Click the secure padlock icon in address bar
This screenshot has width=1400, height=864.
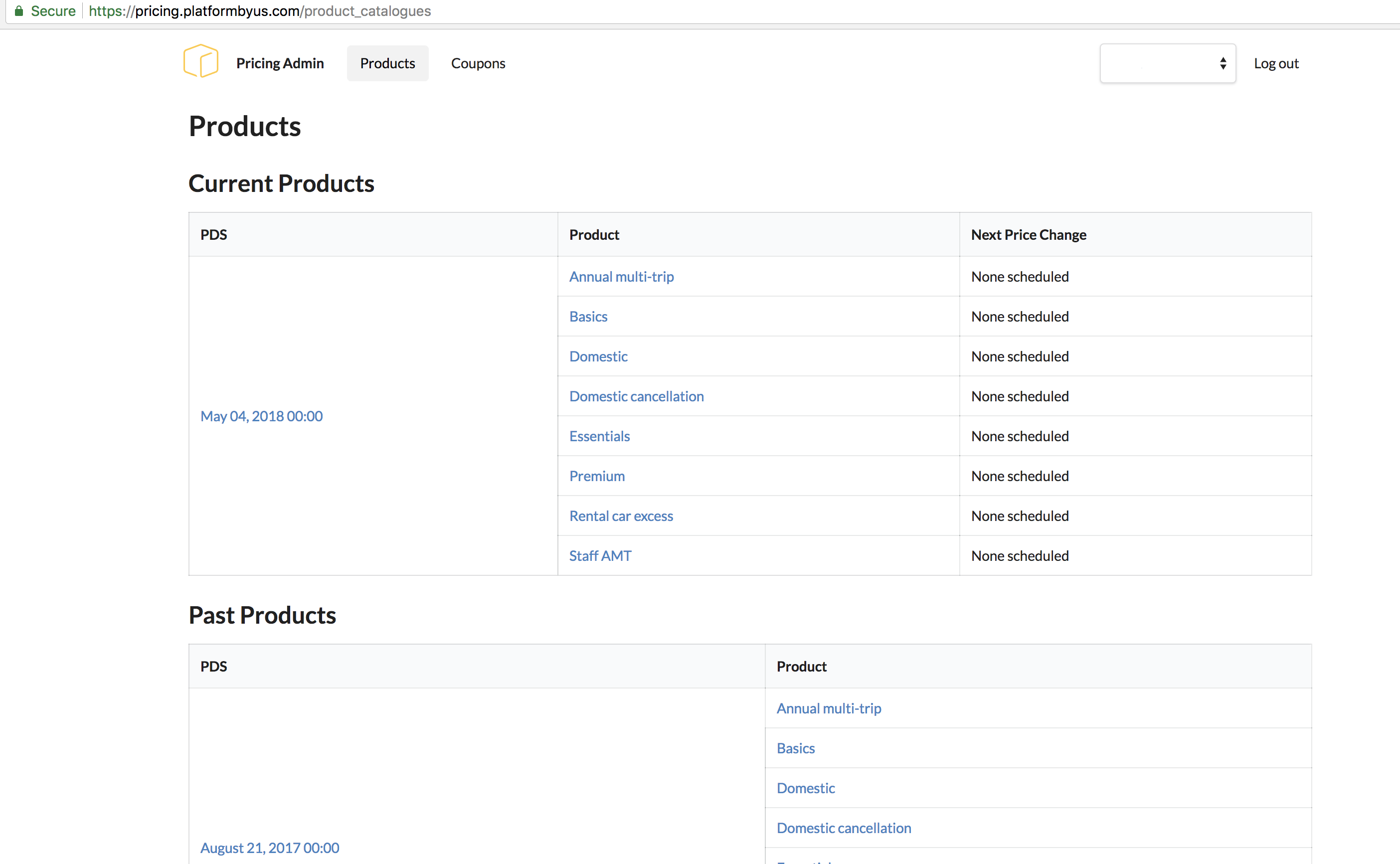(19, 11)
